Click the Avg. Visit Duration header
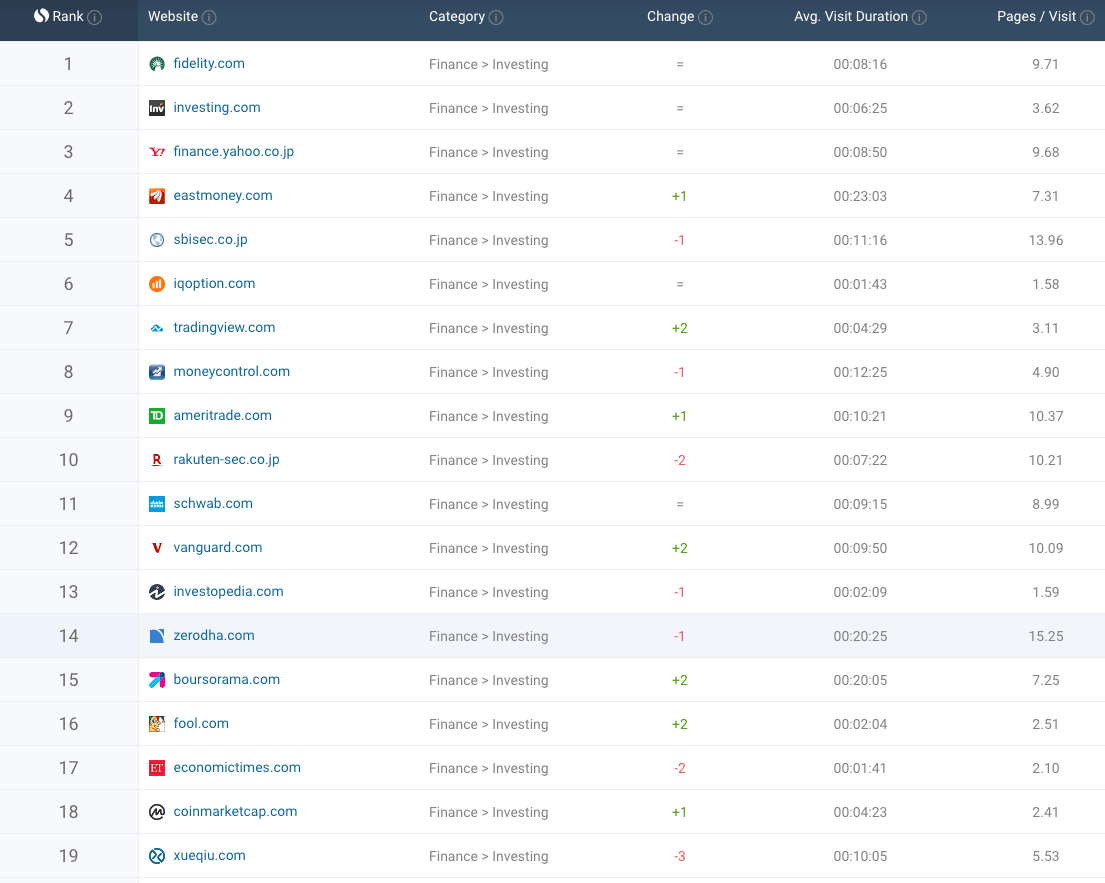Image resolution: width=1105 pixels, height=883 pixels. tap(851, 16)
